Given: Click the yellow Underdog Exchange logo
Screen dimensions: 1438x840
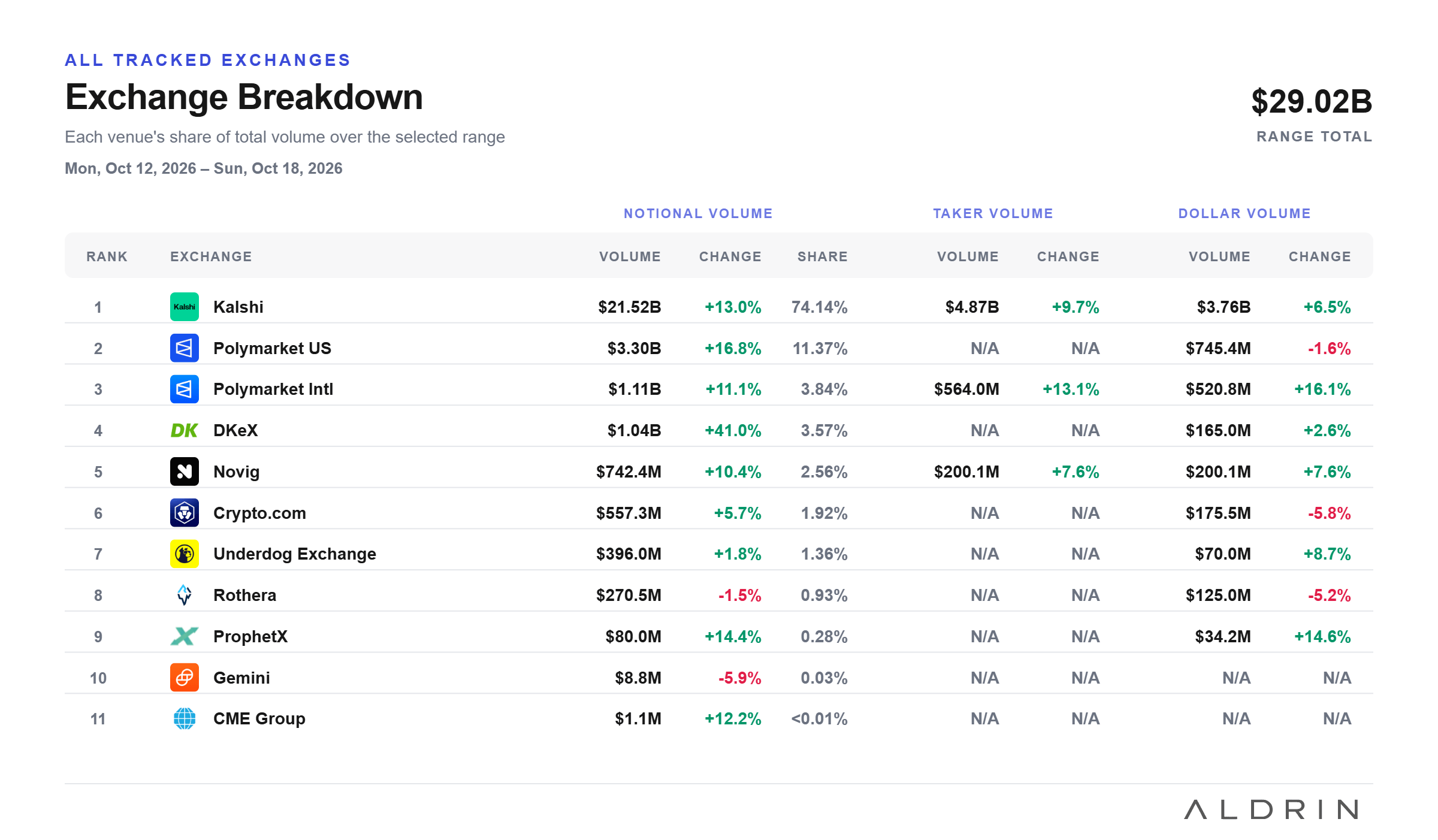Looking at the screenshot, I should (x=185, y=554).
